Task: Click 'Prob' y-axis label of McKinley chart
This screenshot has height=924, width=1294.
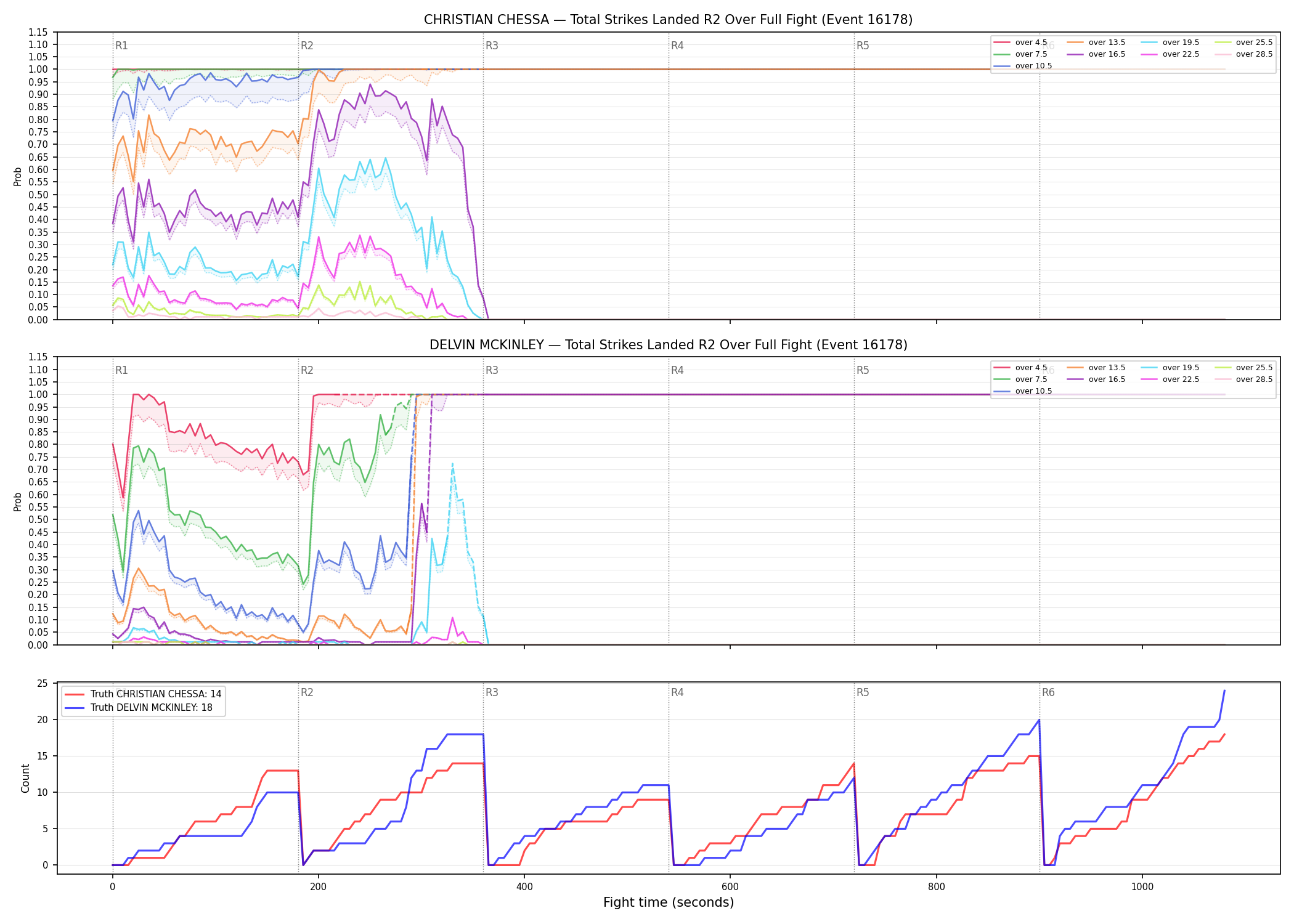Action: (x=18, y=502)
